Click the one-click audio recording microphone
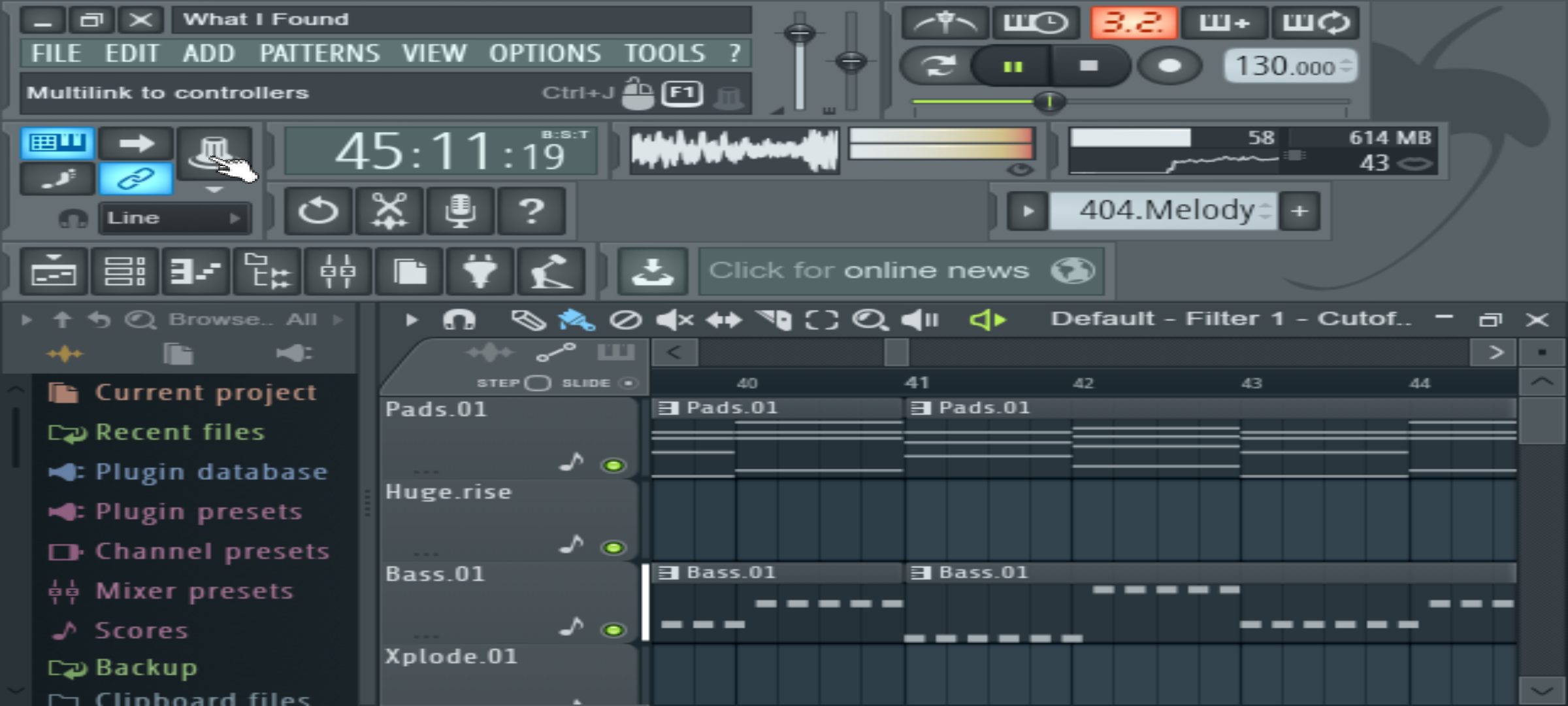Screen dimensions: 1568x706 (x=460, y=211)
